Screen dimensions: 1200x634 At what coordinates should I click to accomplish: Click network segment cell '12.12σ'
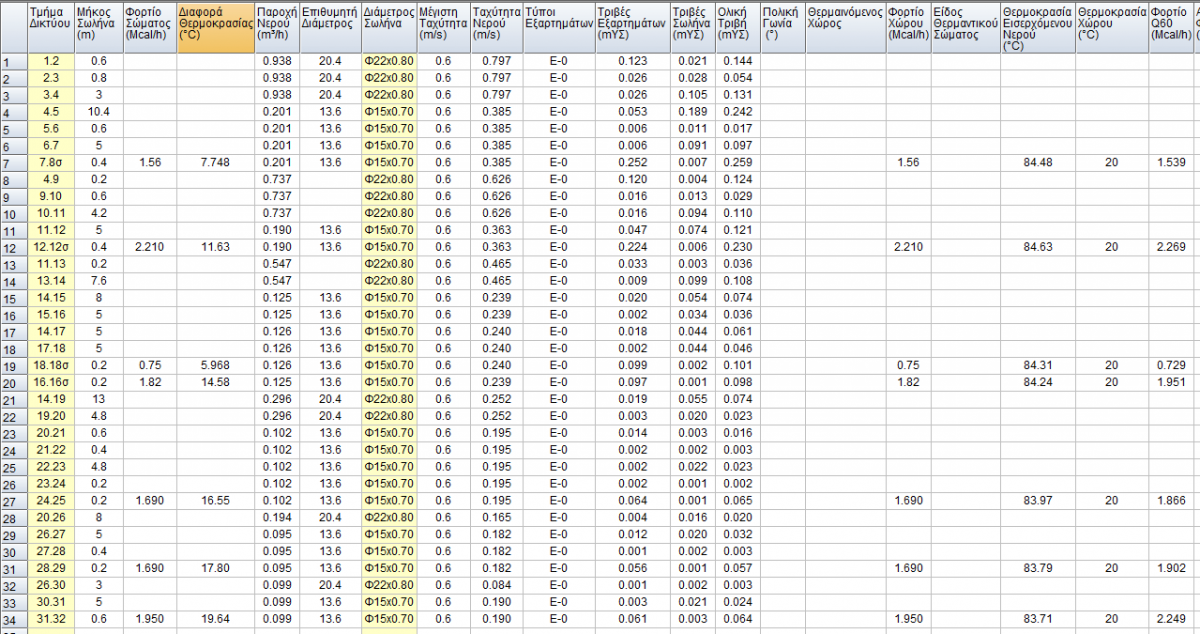(51, 247)
